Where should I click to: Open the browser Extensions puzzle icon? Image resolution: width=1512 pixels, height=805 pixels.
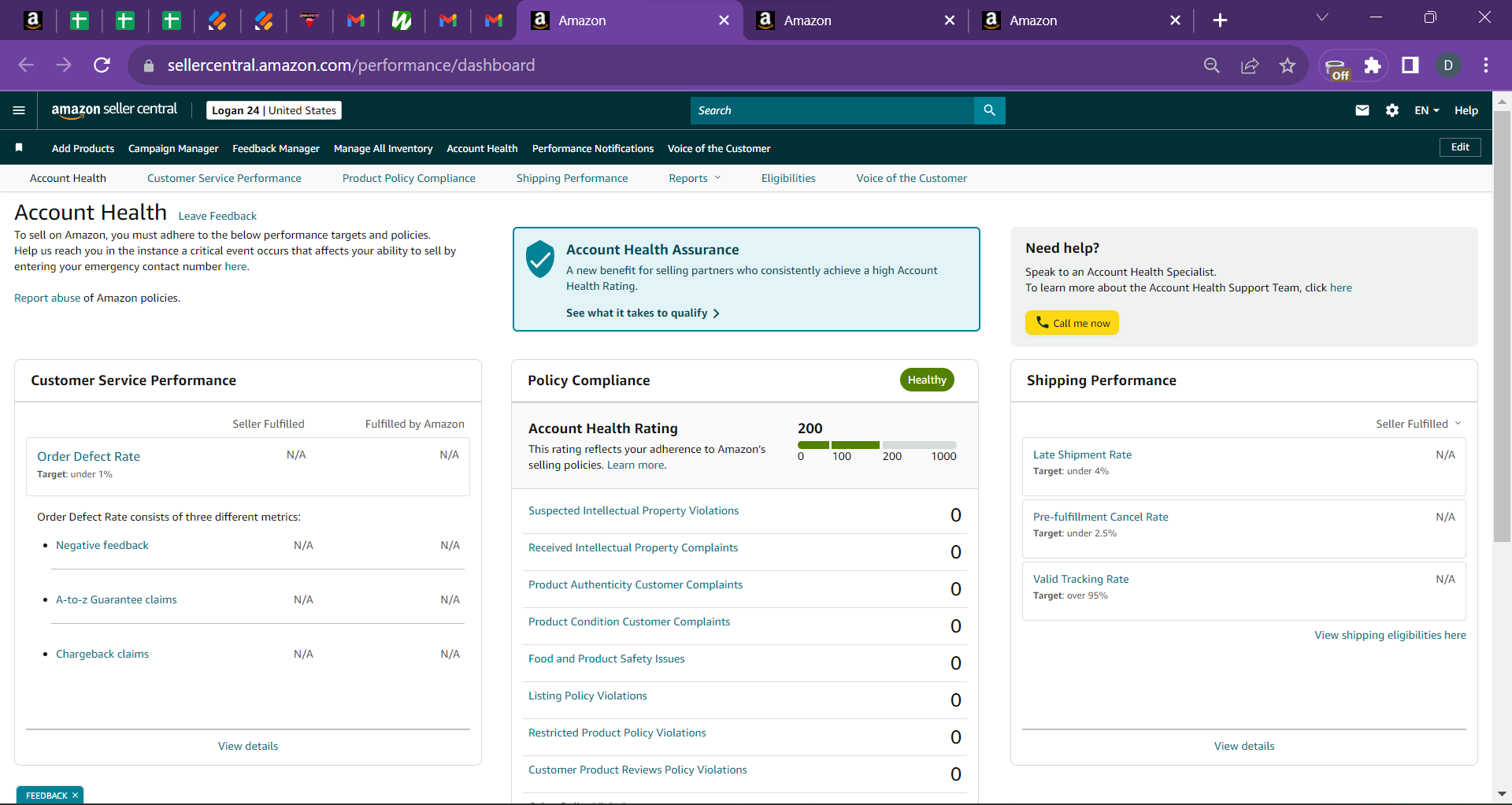[1373, 65]
